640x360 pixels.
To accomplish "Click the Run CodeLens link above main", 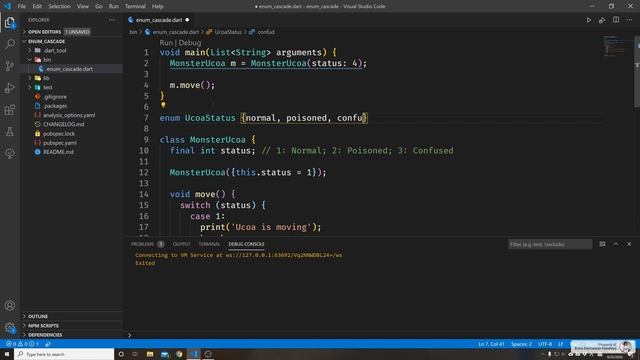I will (166, 42).
